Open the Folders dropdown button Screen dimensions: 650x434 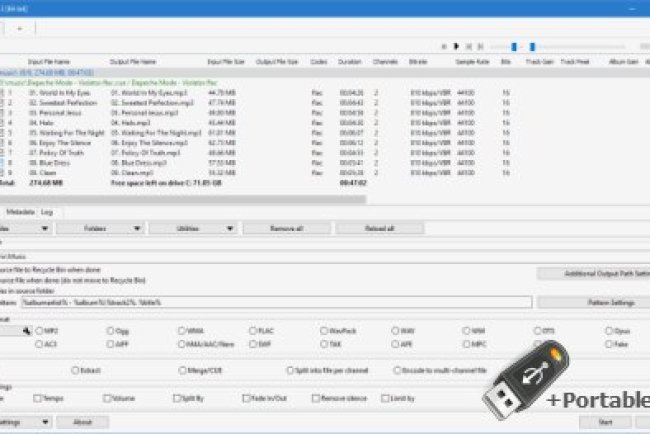point(97,228)
